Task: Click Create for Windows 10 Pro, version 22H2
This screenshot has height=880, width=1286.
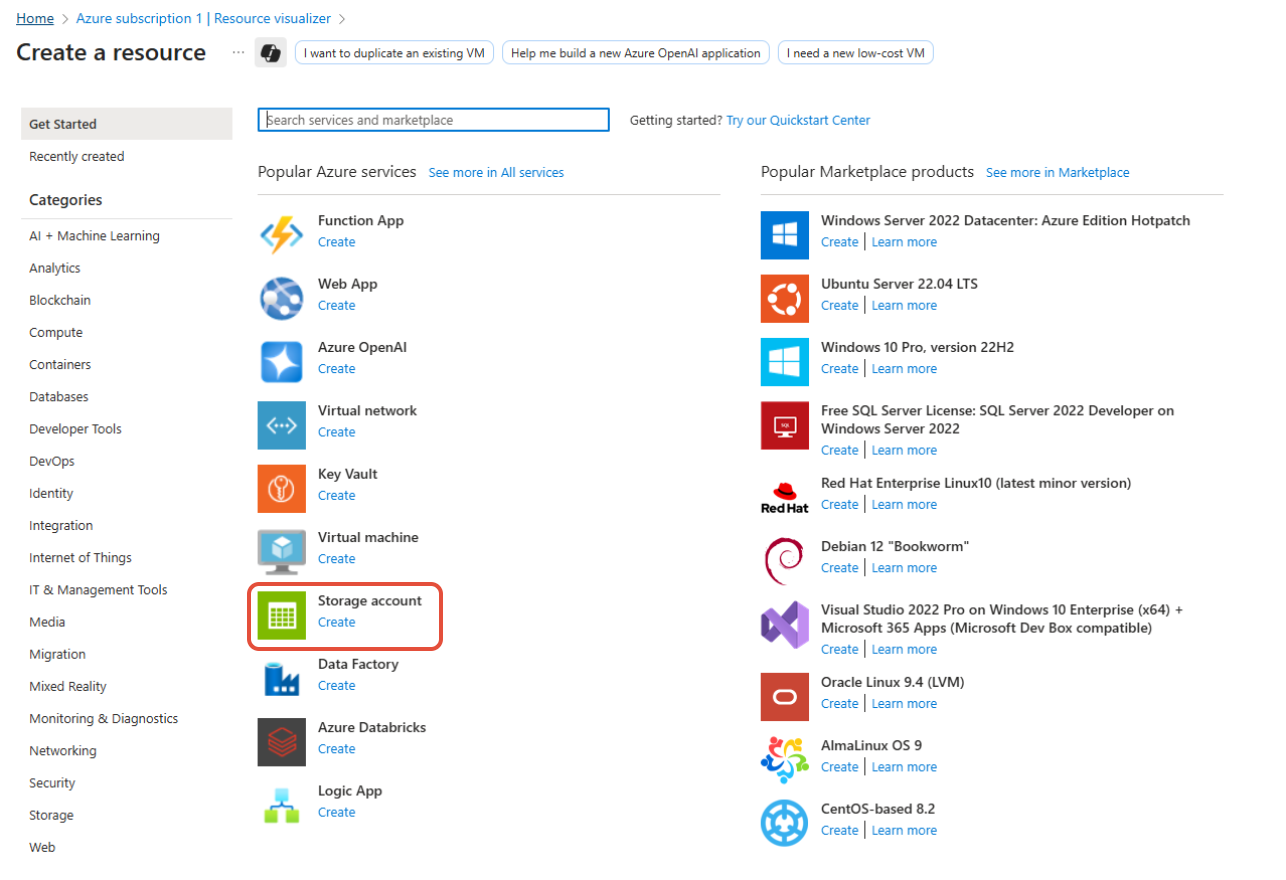Action: tap(839, 369)
